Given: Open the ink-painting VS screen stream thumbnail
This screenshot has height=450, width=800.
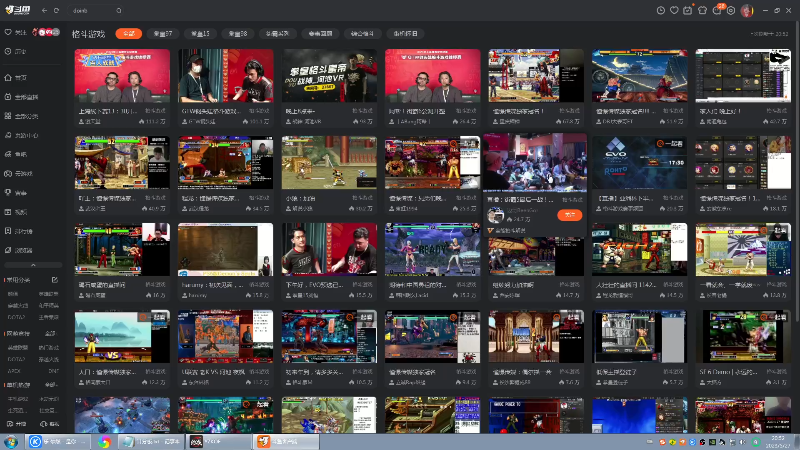Looking at the screenshot, I should [x=122, y=337].
